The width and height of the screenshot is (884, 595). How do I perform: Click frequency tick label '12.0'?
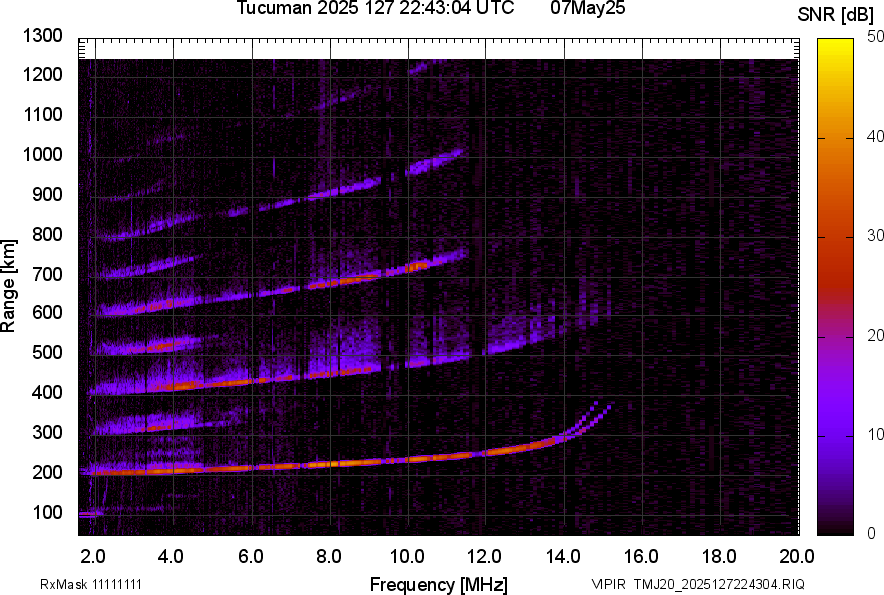tap(484, 557)
